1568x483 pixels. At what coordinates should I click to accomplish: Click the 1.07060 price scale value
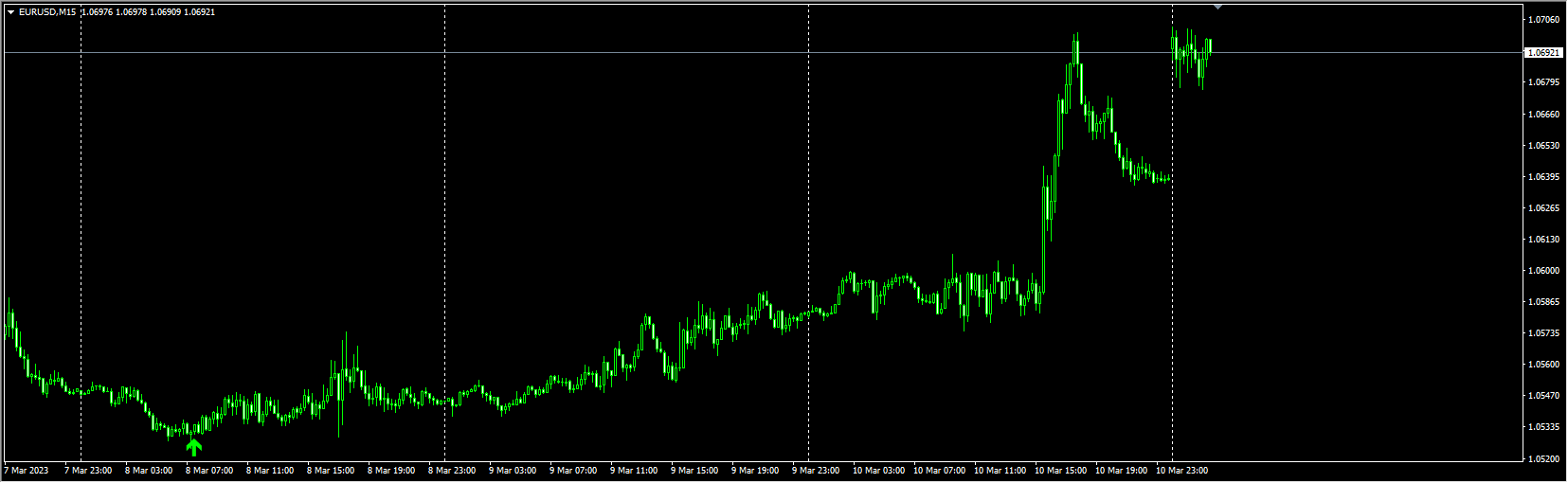point(1544,19)
